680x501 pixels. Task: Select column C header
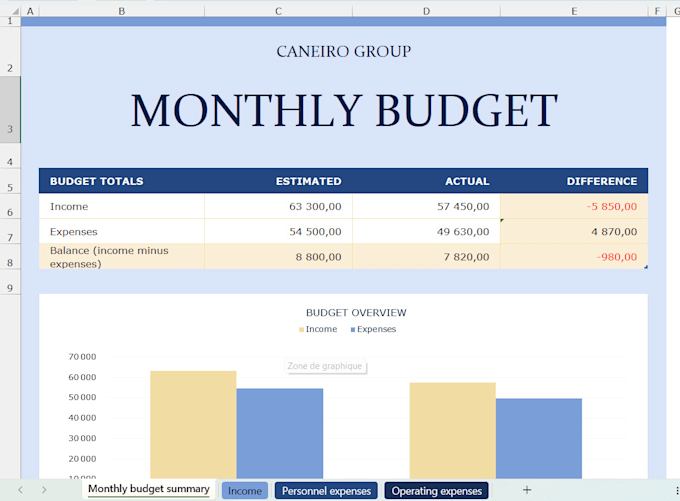tap(278, 11)
